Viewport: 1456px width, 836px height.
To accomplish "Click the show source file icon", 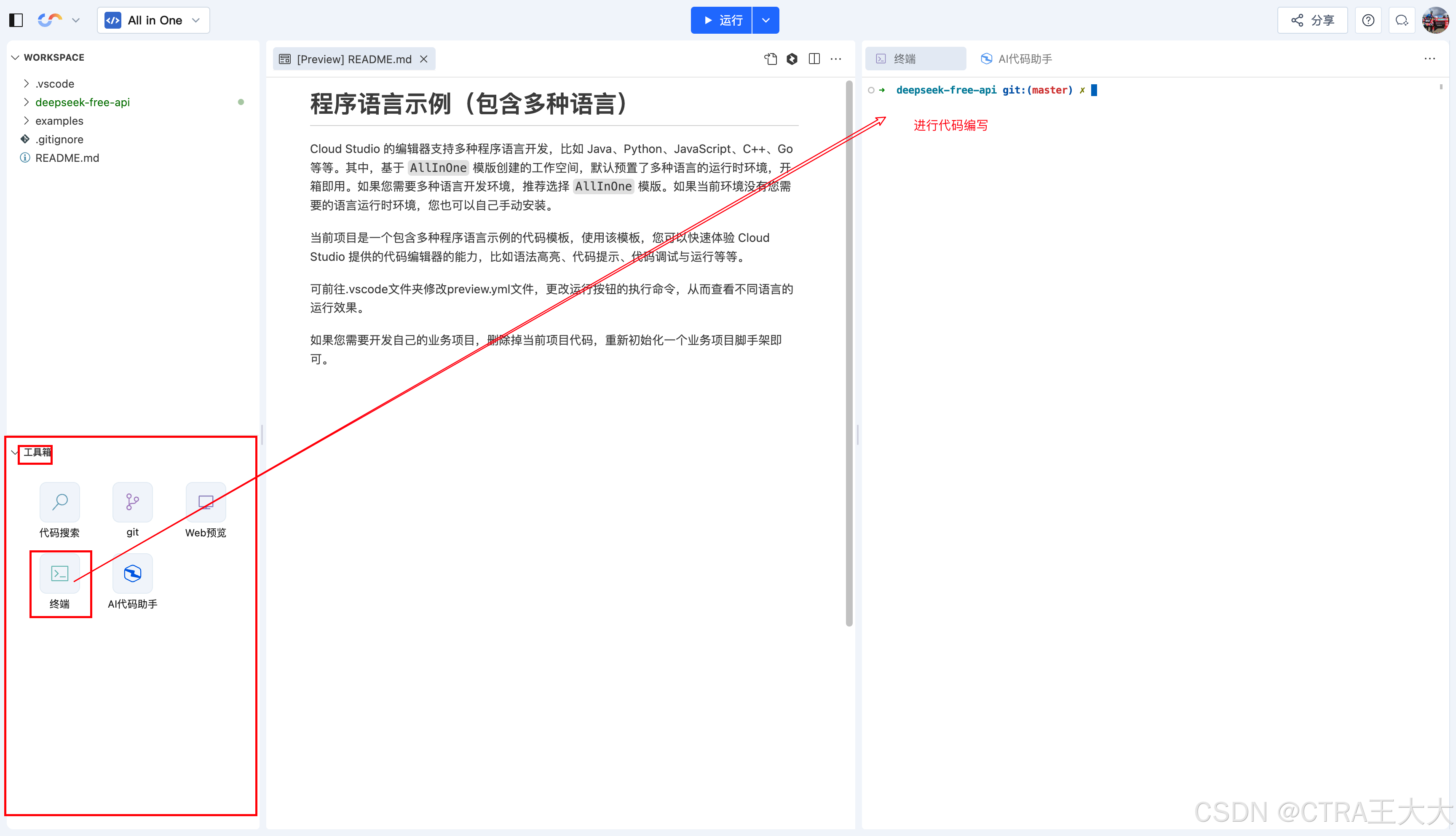I will [771, 59].
